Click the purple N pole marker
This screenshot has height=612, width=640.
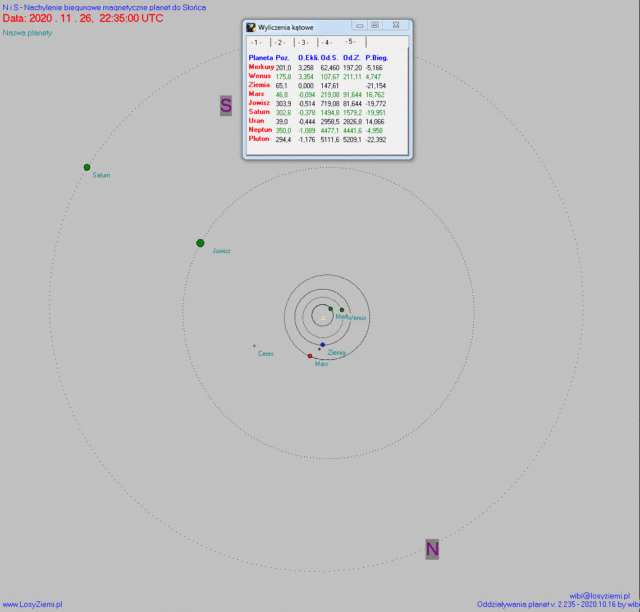(432, 549)
